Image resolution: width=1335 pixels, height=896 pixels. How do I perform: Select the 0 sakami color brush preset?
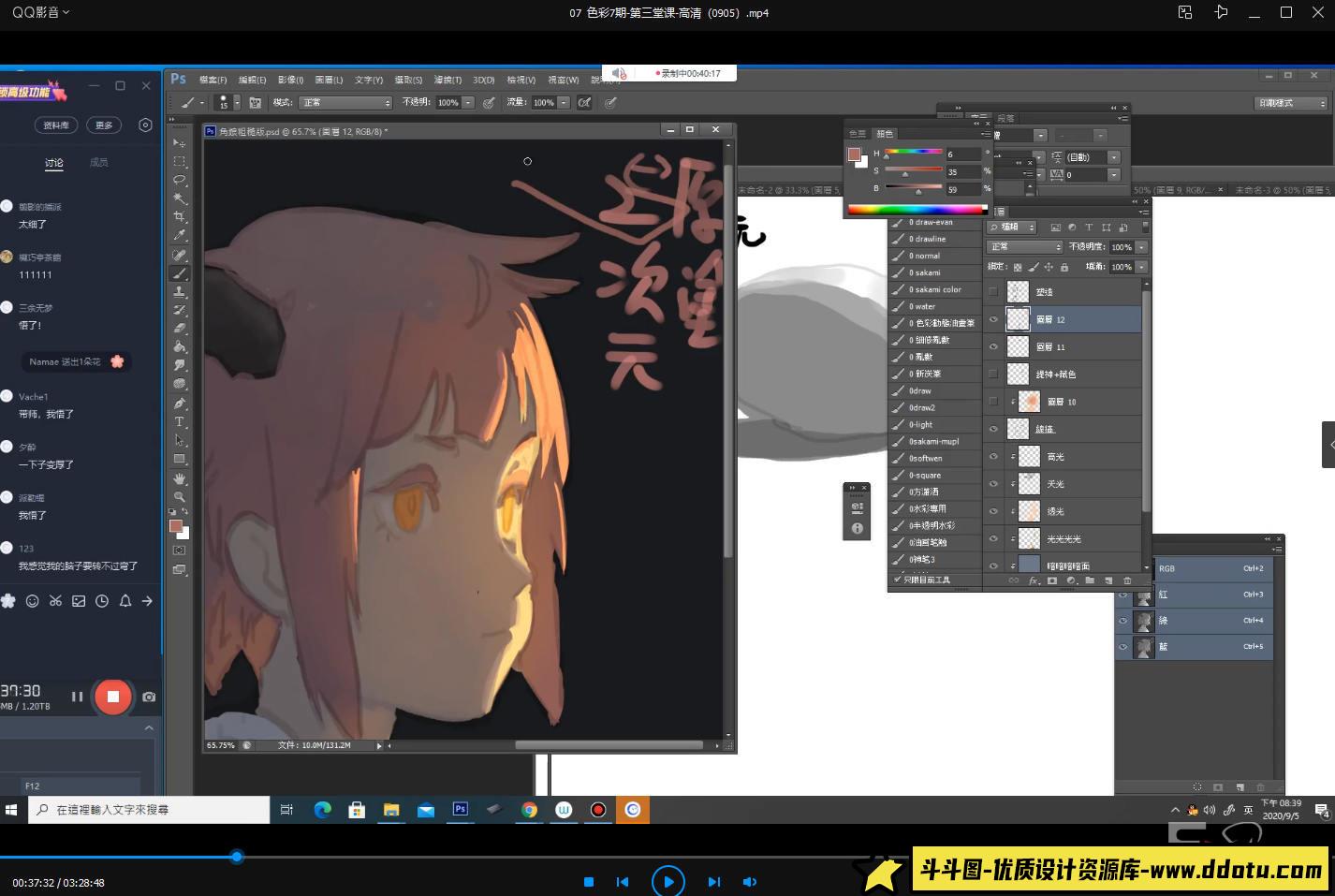935,289
